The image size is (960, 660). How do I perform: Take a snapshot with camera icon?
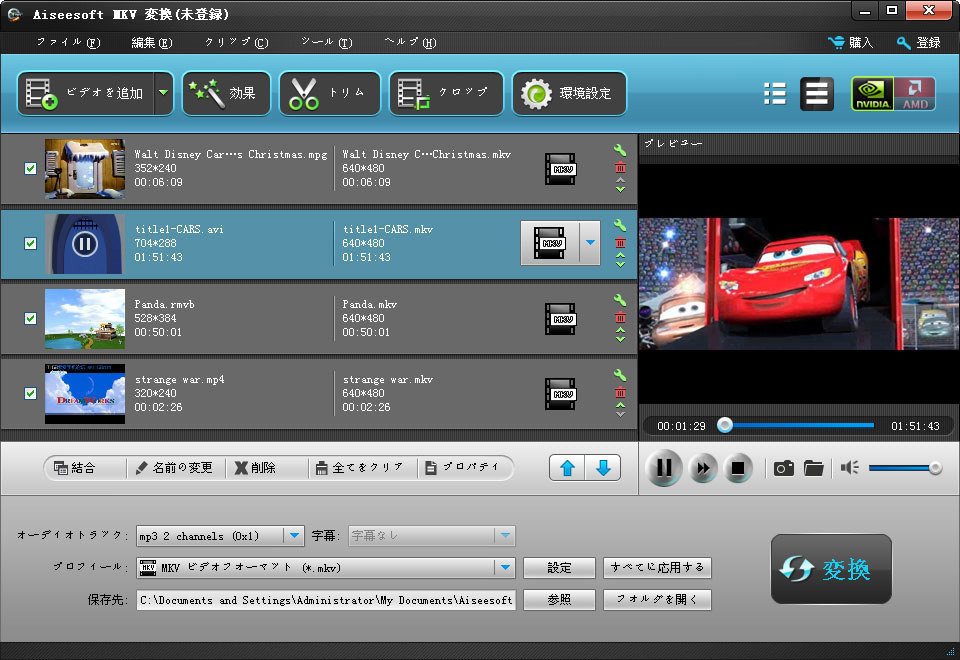(x=784, y=468)
